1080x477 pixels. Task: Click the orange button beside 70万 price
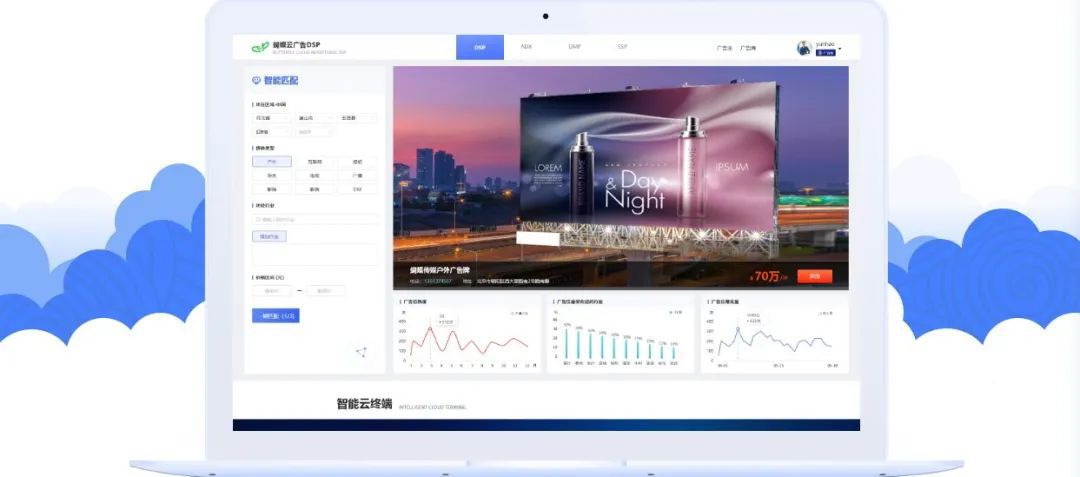[814, 276]
